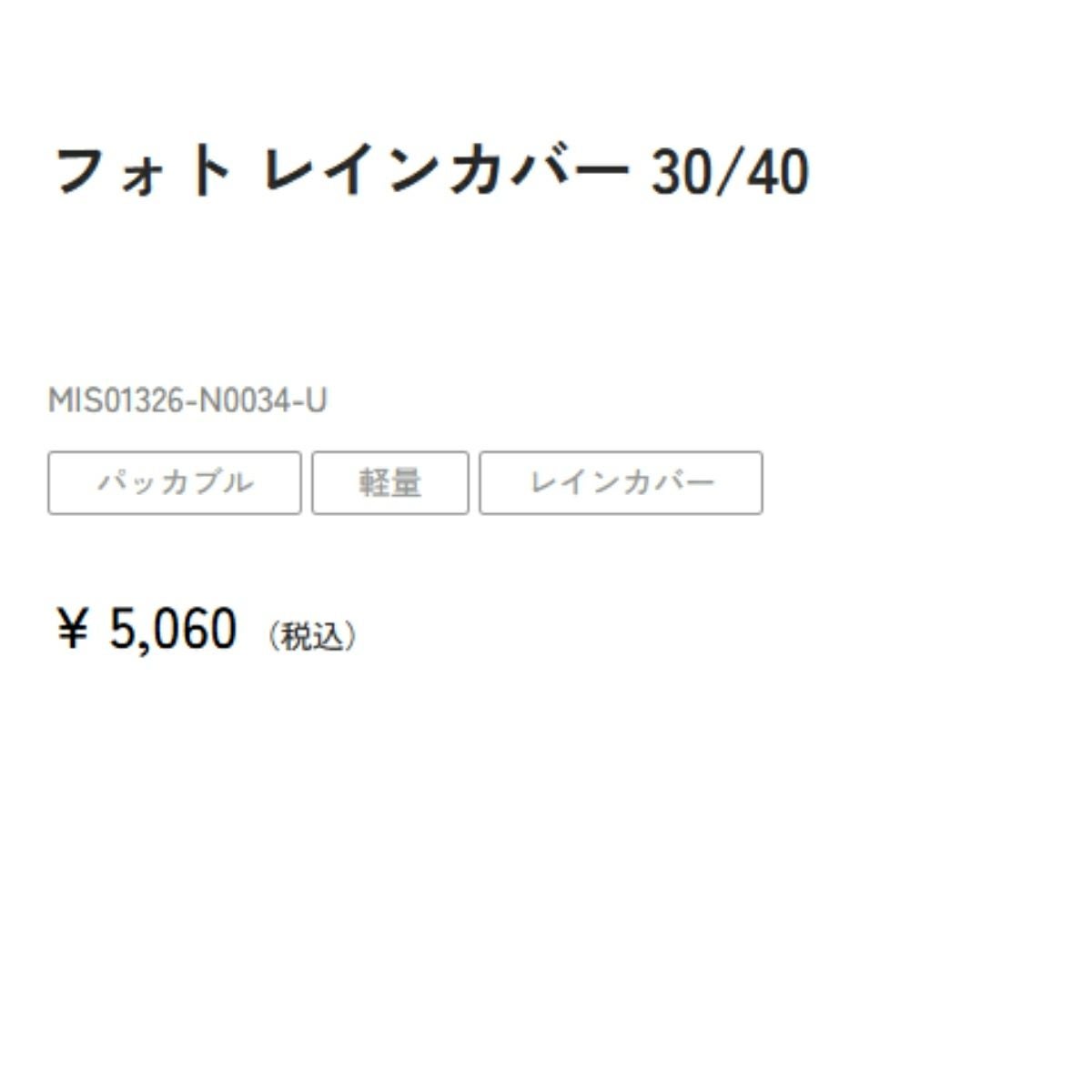Click the パッカブル tag button
Image resolution: width=1092 pixels, height=1092 pixels.
(x=175, y=483)
